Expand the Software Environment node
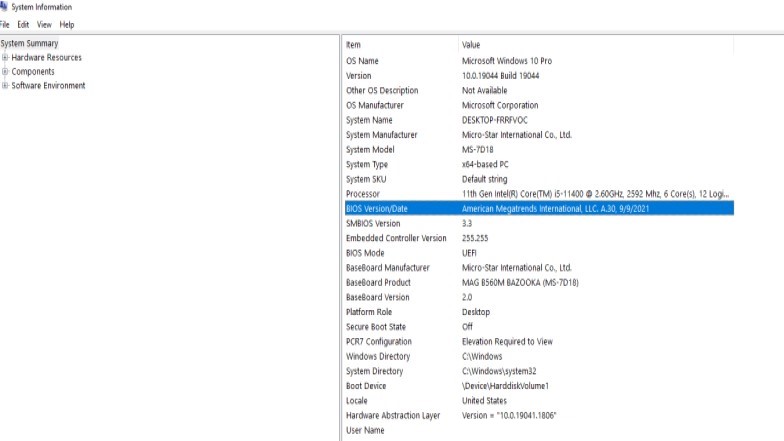 click(x=5, y=86)
